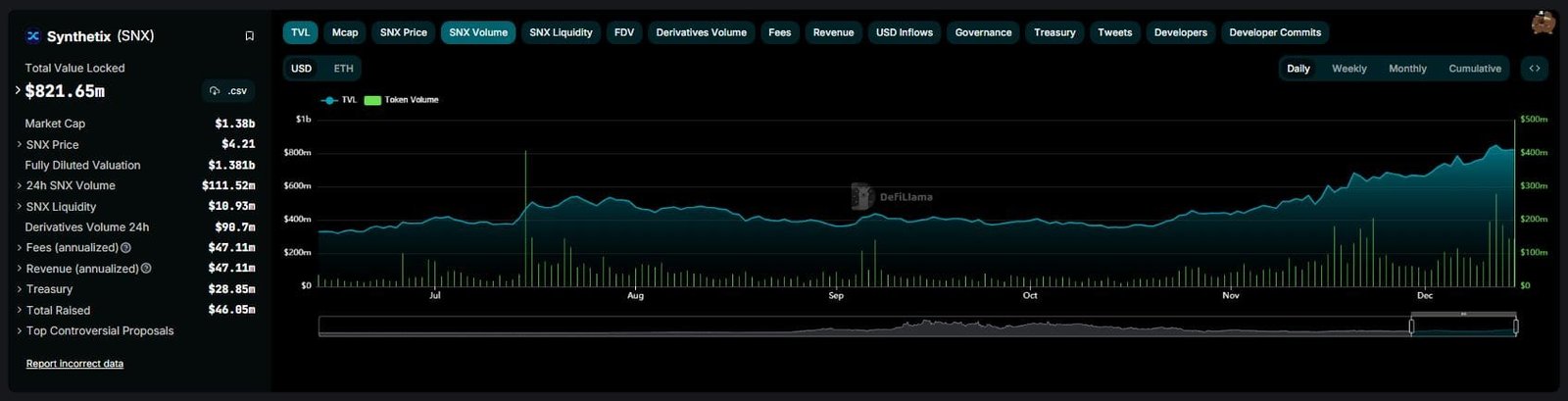1568x401 pixels.
Task: Switch chart denomination to ETH
Action: [x=343, y=69]
